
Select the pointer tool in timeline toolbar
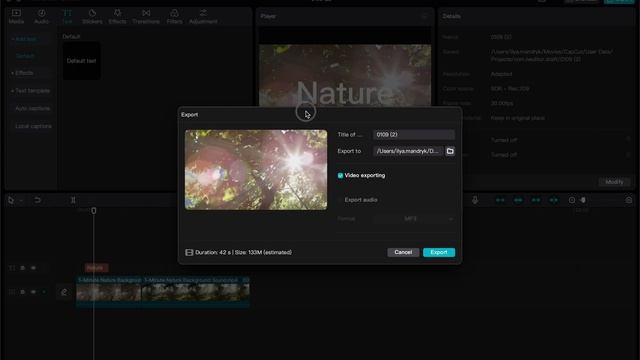point(11,200)
